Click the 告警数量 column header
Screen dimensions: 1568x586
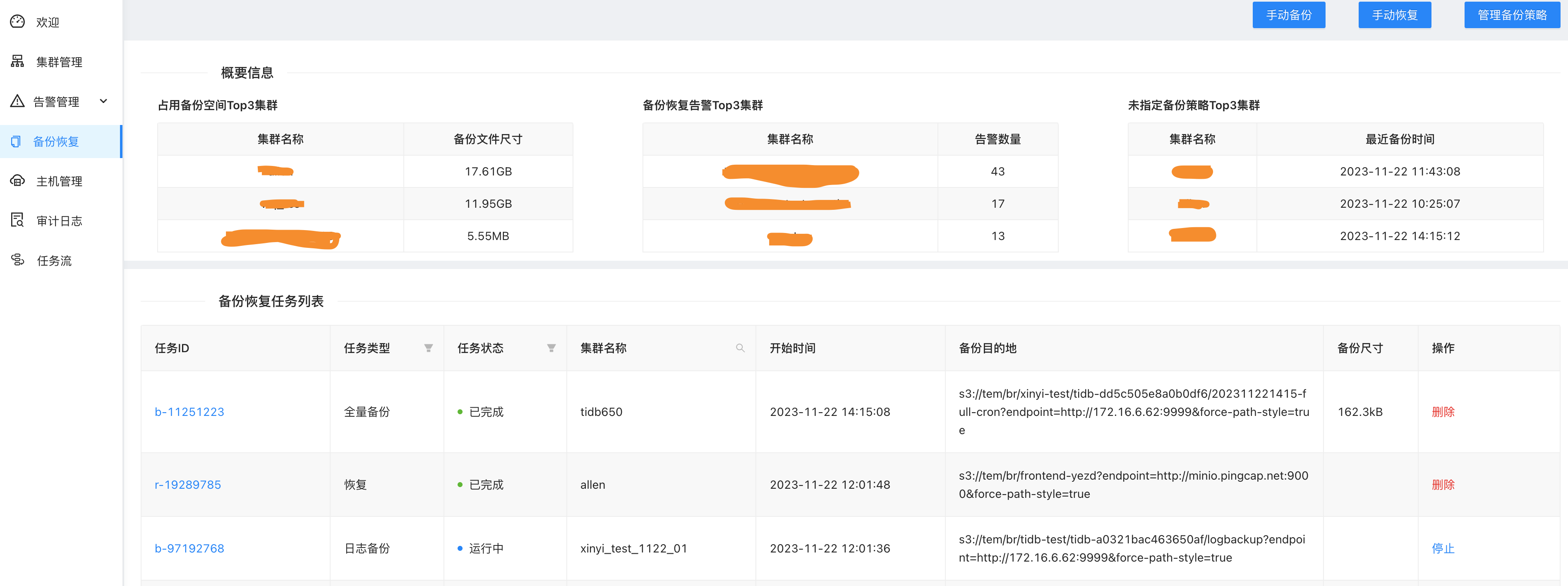[997, 139]
